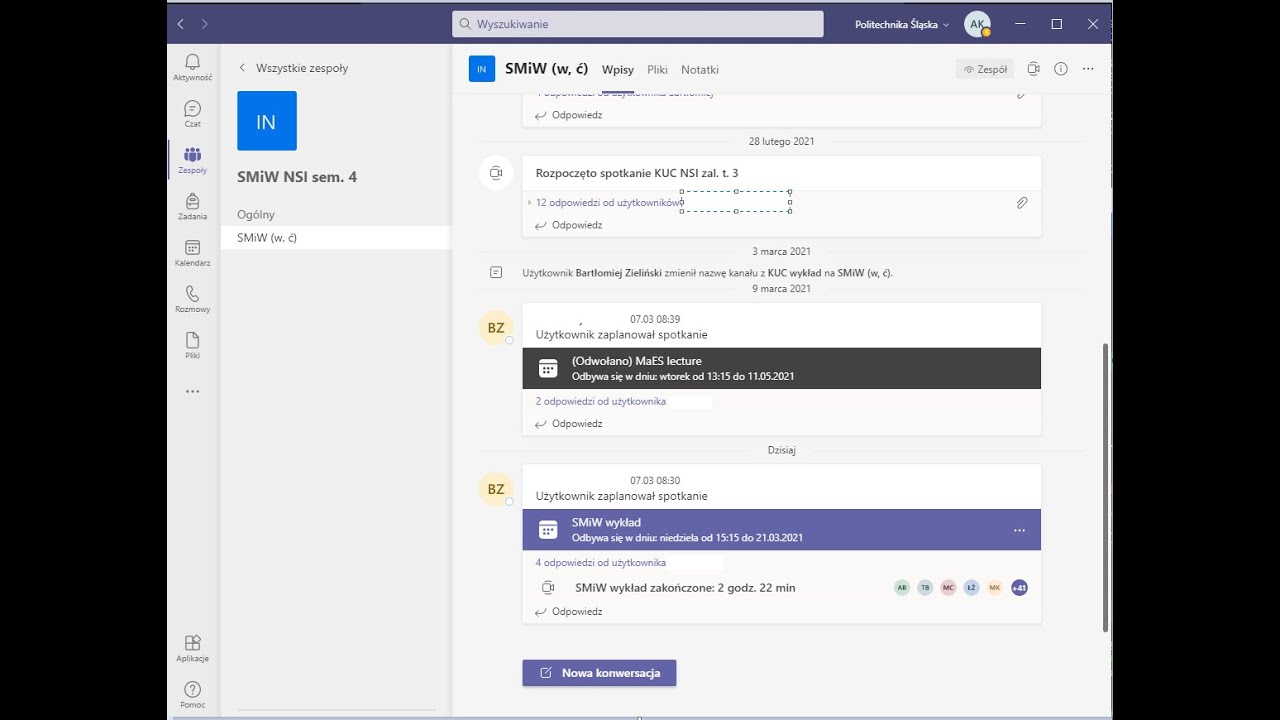Click the meeting video icon beside the KUC NSI post

(495, 173)
